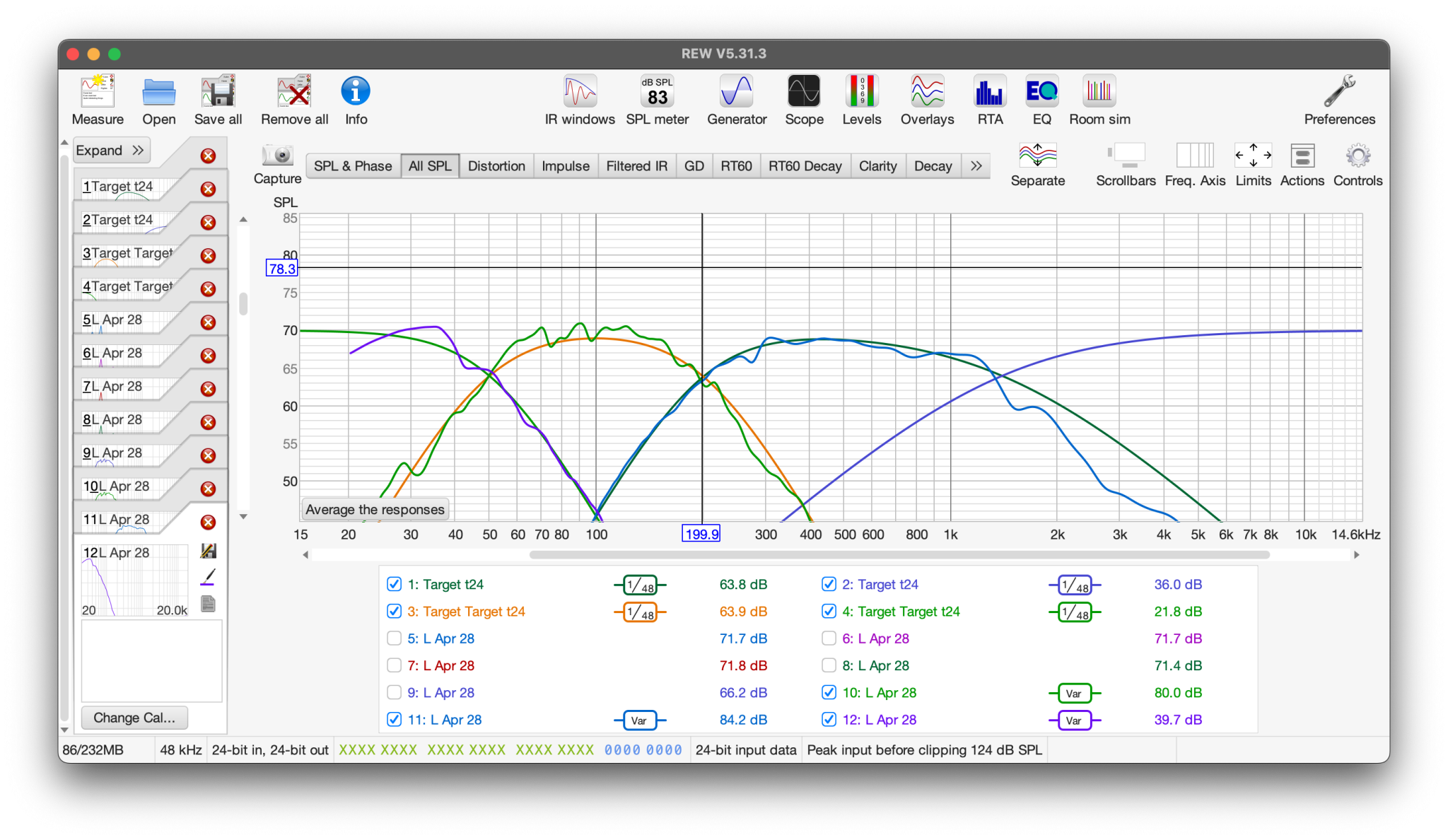Open smoothing 1/48 selector for trace 2

click(x=1075, y=585)
